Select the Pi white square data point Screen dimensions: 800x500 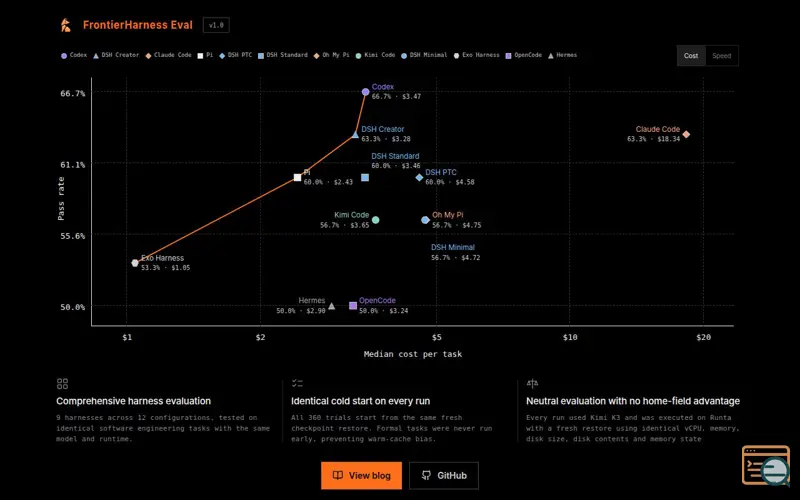[297, 178]
